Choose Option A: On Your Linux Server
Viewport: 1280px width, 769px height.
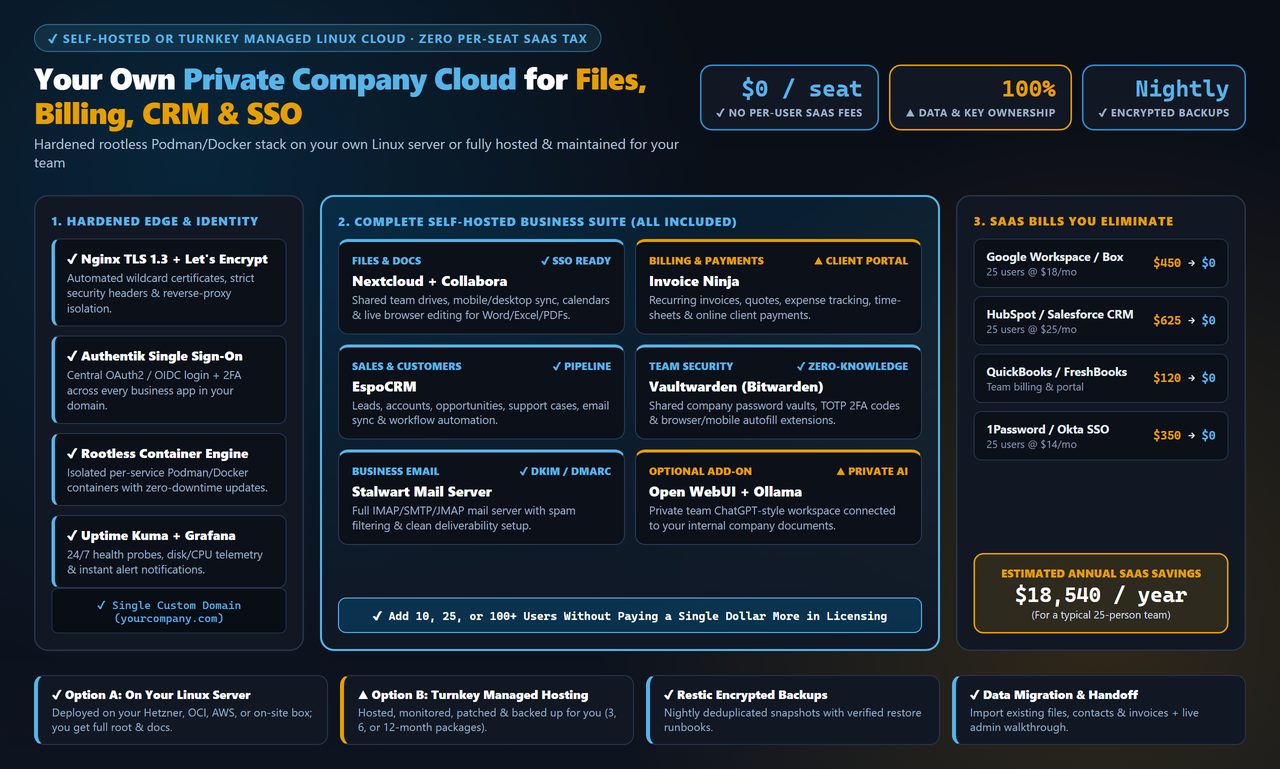tap(181, 710)
